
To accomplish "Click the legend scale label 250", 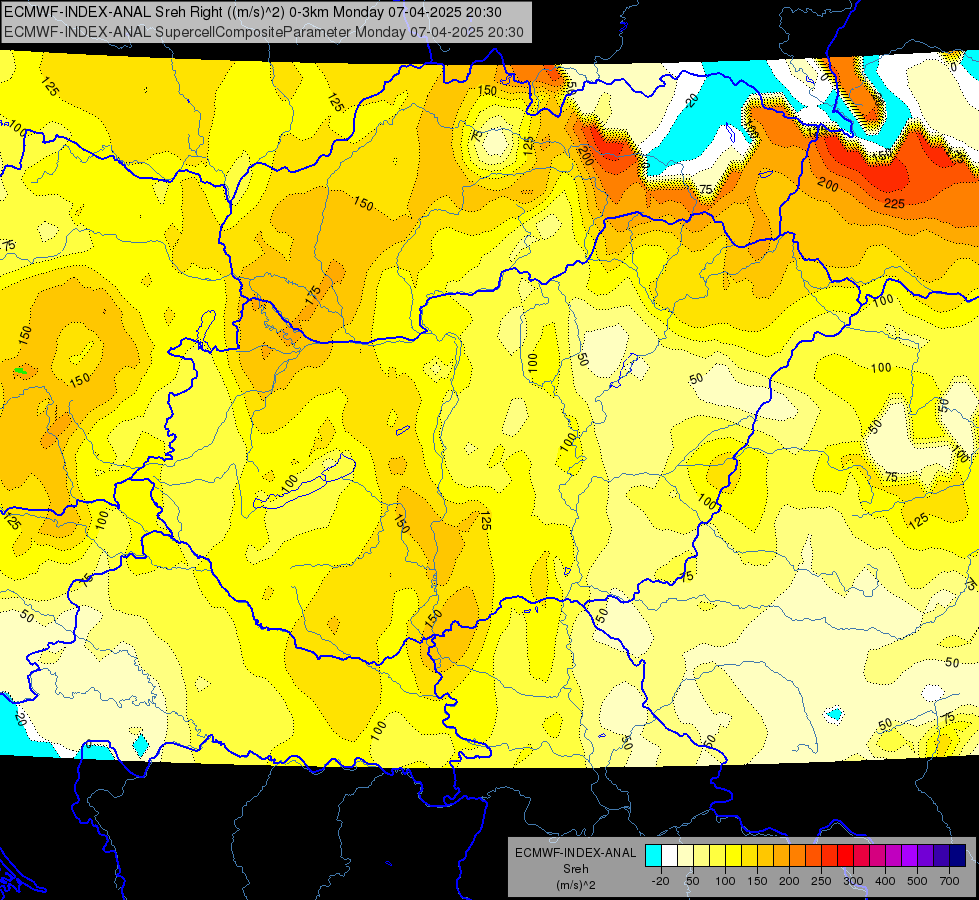I will (821, 881).
